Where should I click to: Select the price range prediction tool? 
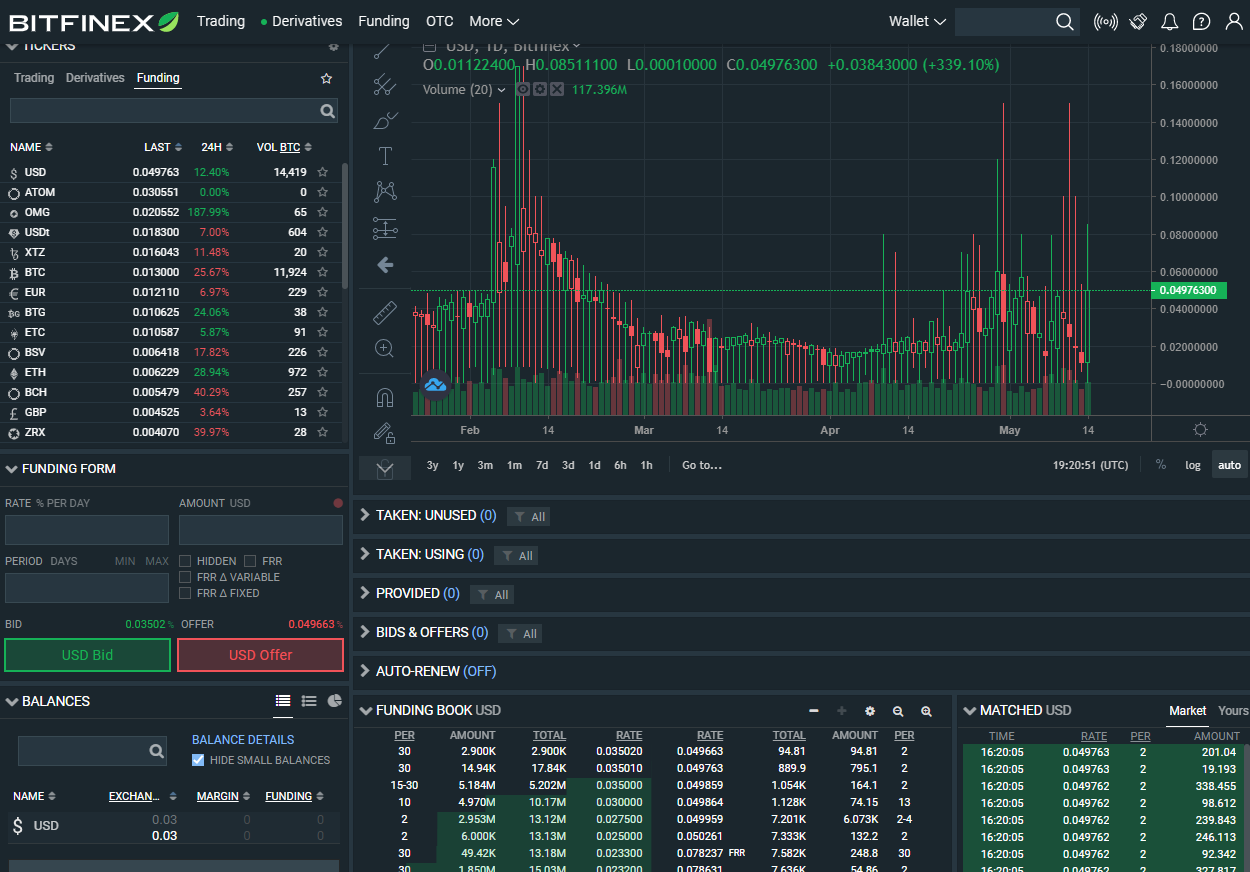click(x=385, y=228)
